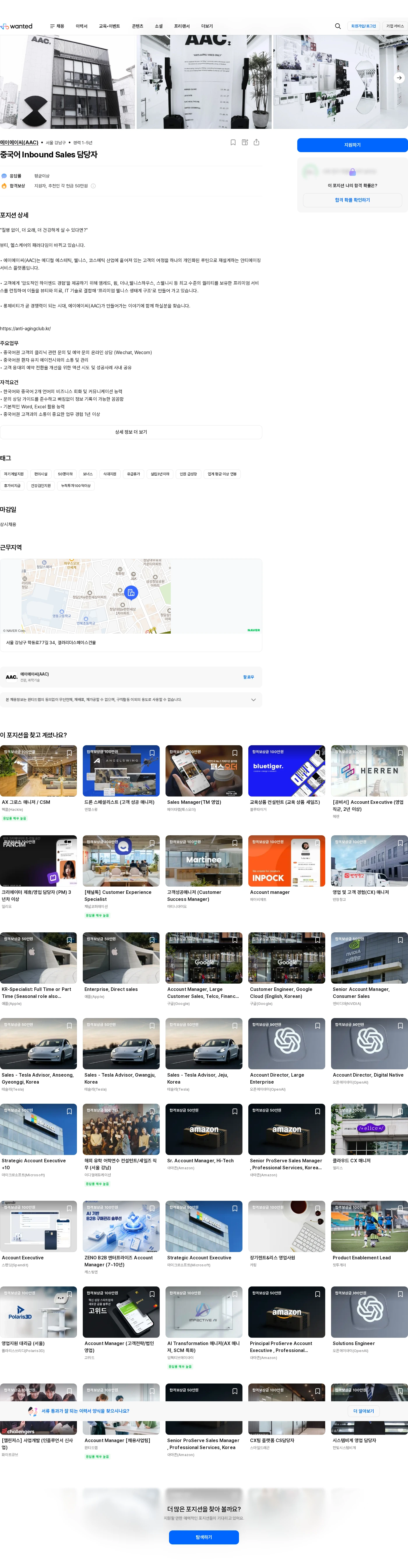
Task: Bookmark the Senior Account Manager NVIDIA card
Action: coord(401,940)
